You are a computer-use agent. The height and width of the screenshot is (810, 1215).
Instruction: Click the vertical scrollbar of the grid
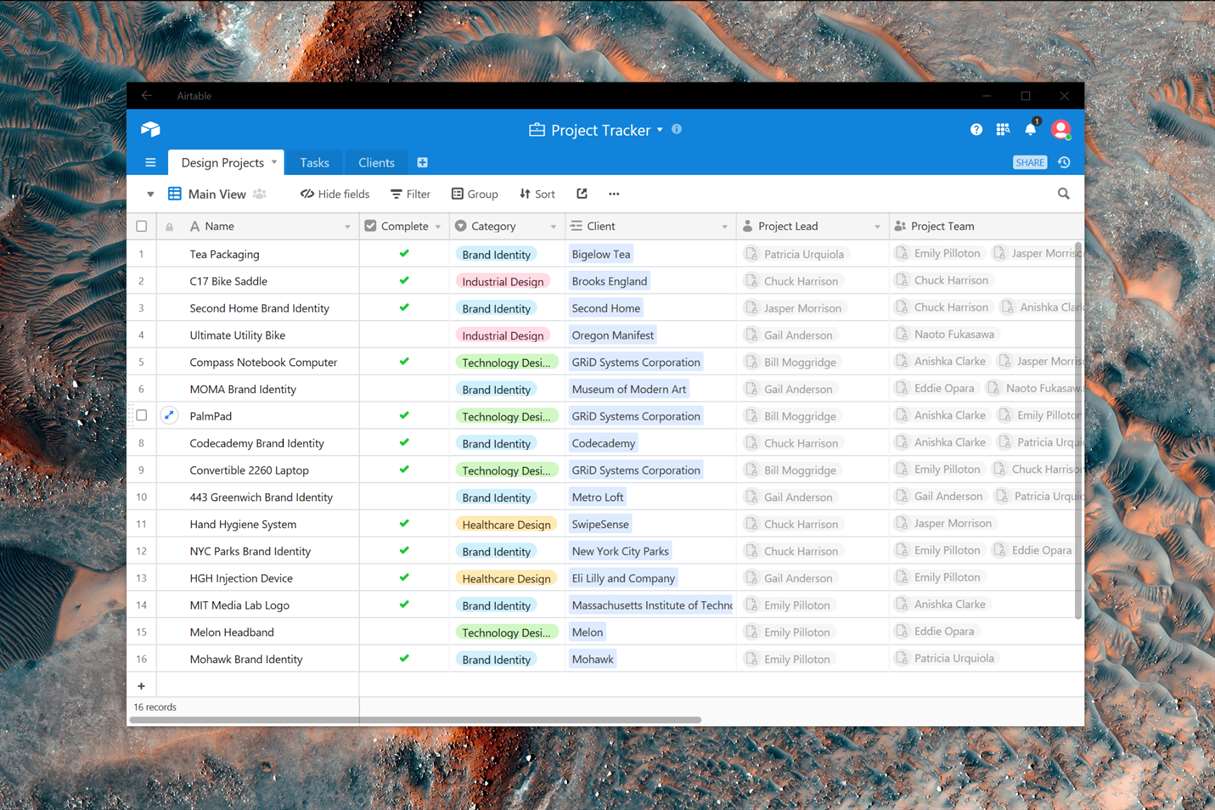(1078, 430)
